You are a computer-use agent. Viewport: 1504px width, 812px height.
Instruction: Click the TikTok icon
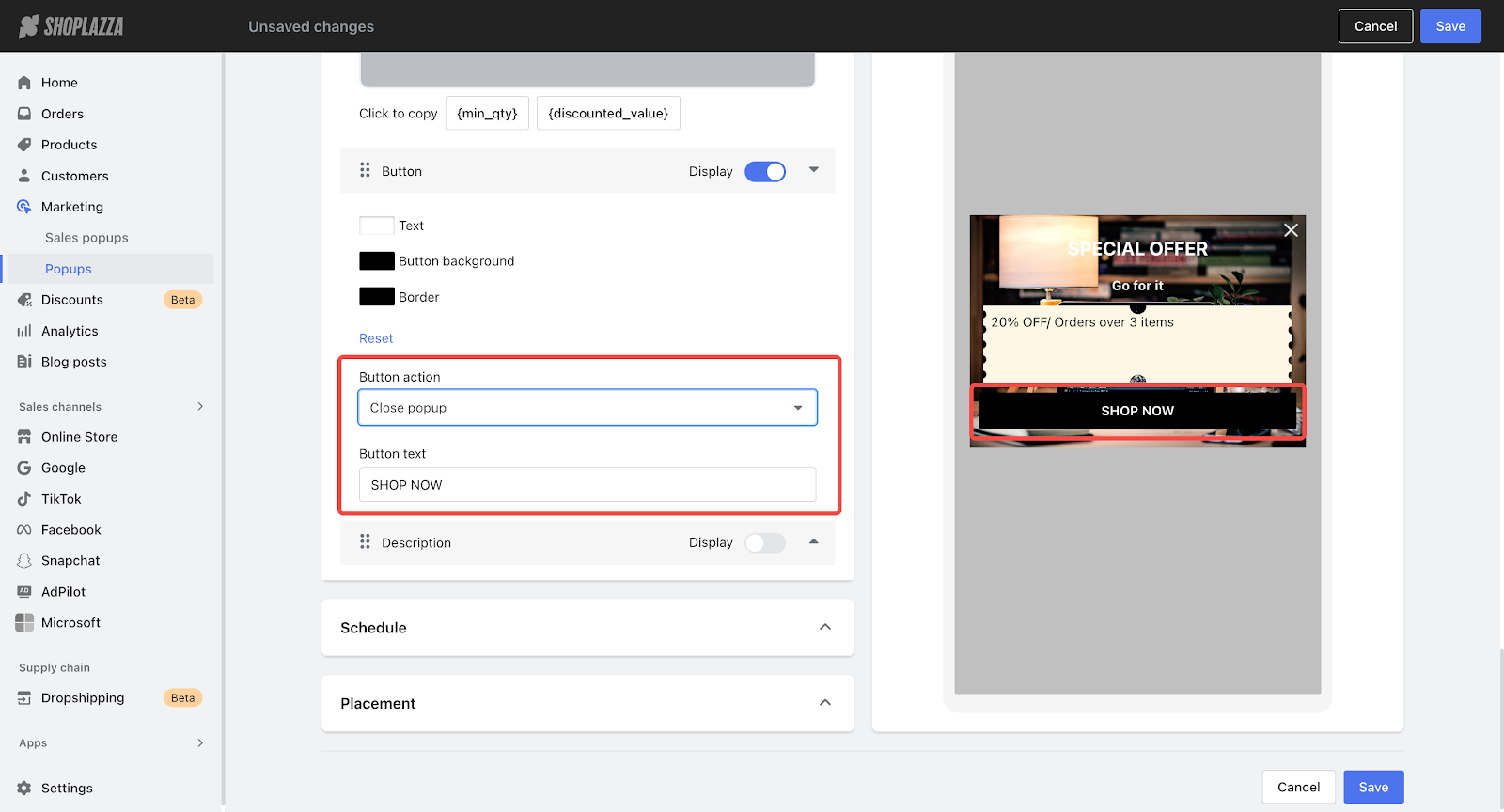[x=24, y=499]
